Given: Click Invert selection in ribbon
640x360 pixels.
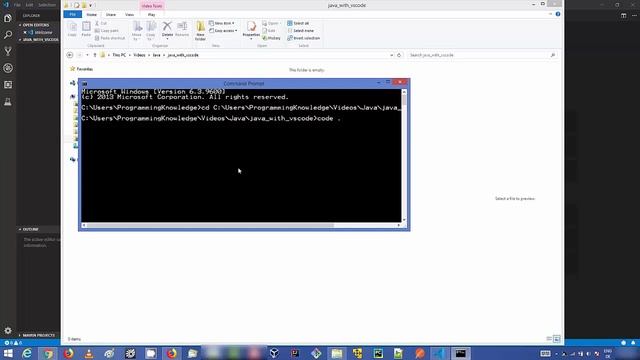Looking at the screenshot, I should tap(304, 38).
